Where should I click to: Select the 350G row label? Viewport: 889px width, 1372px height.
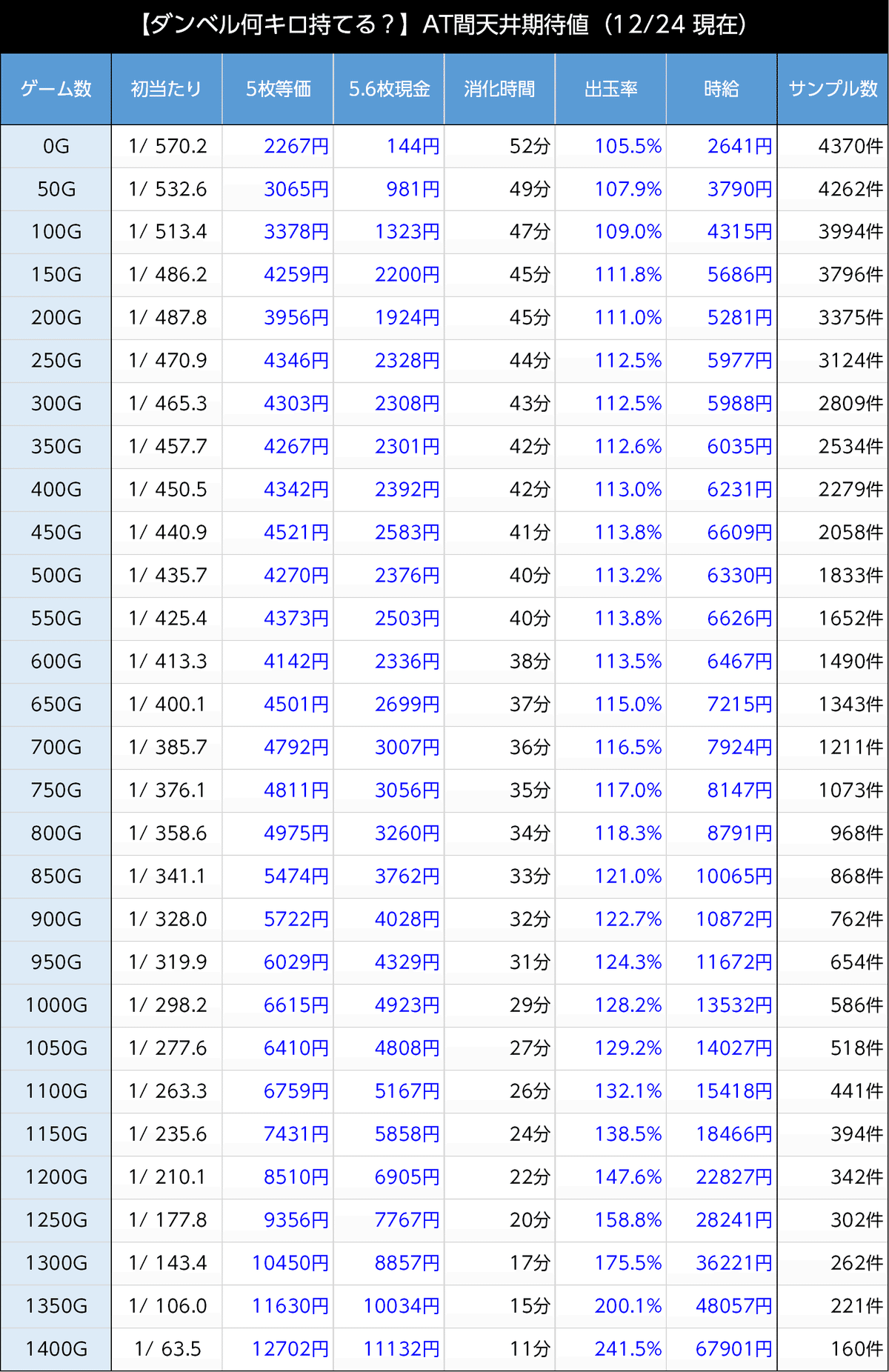point(56,447)
